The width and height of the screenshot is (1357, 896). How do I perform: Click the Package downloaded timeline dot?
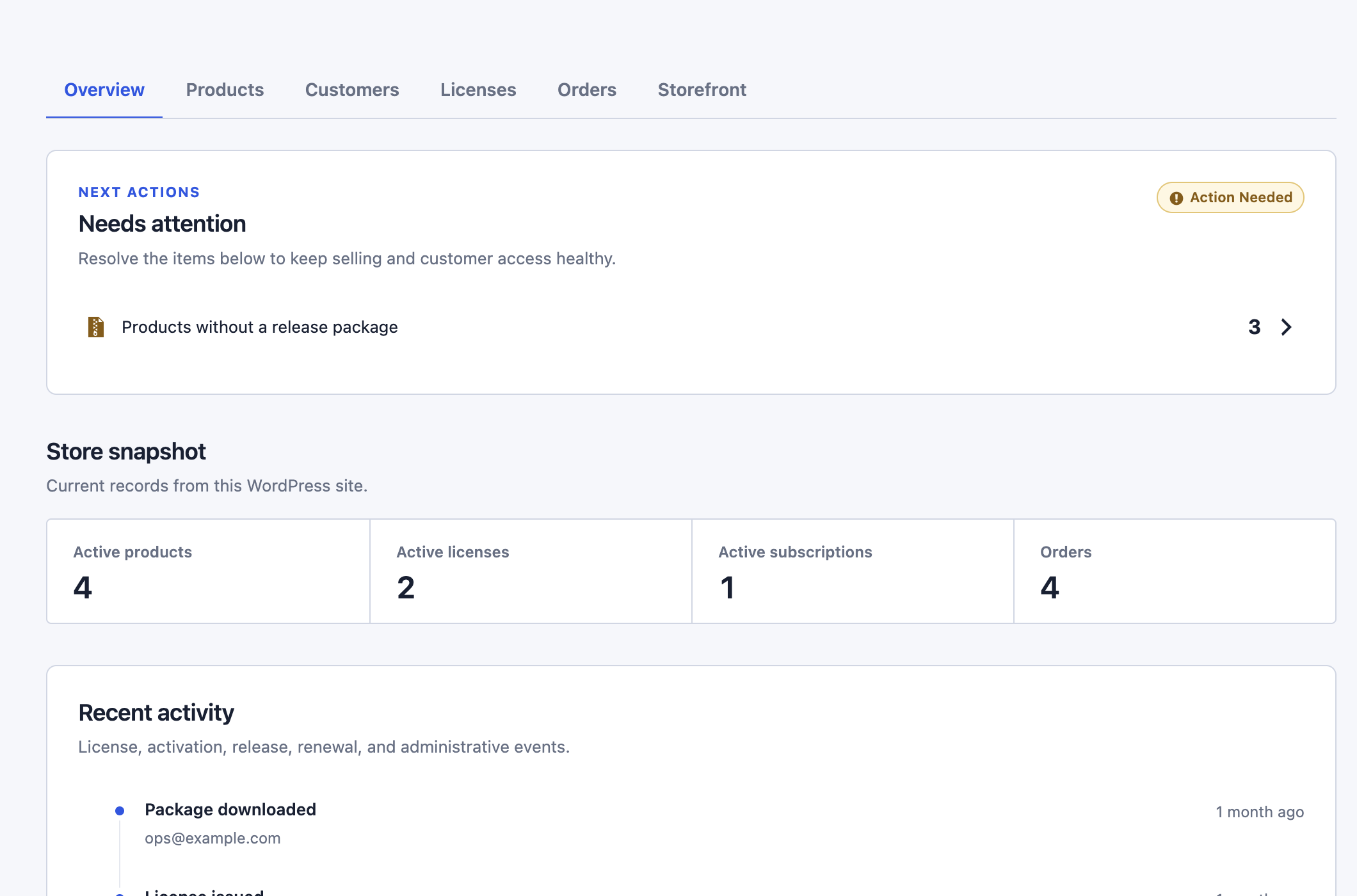(x=120, y=811)
